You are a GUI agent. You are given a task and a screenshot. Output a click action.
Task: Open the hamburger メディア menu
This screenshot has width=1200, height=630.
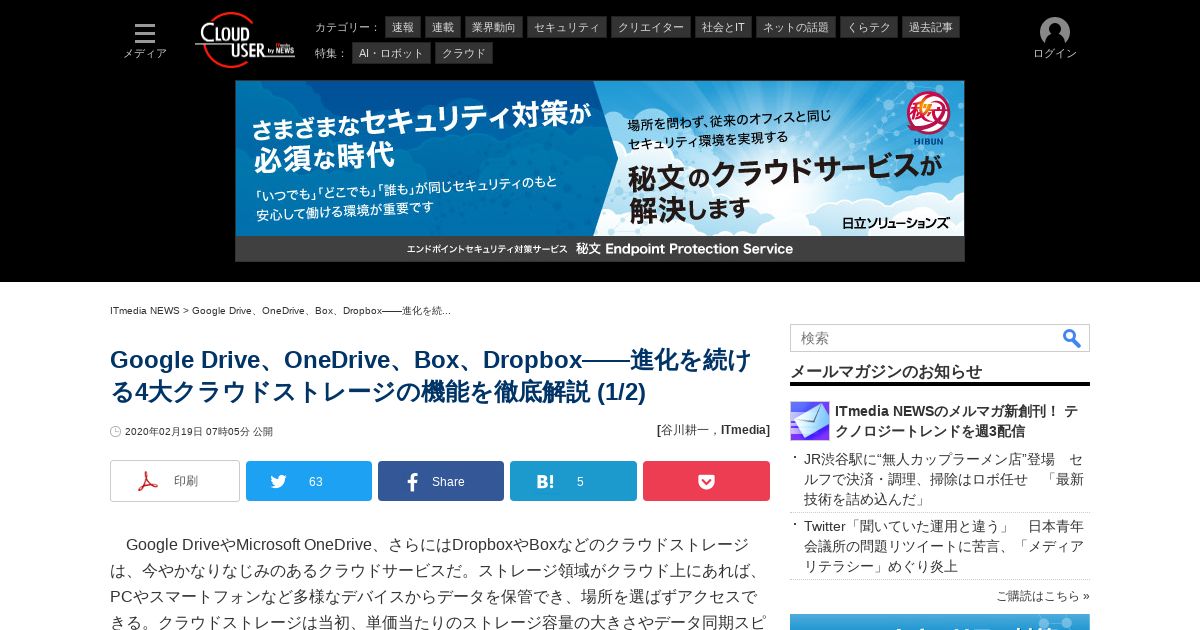point(145,41)
